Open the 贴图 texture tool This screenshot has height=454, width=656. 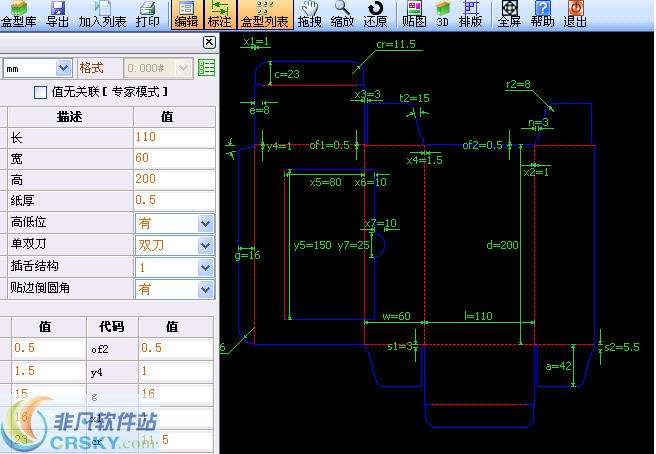[x=414, y=15]
